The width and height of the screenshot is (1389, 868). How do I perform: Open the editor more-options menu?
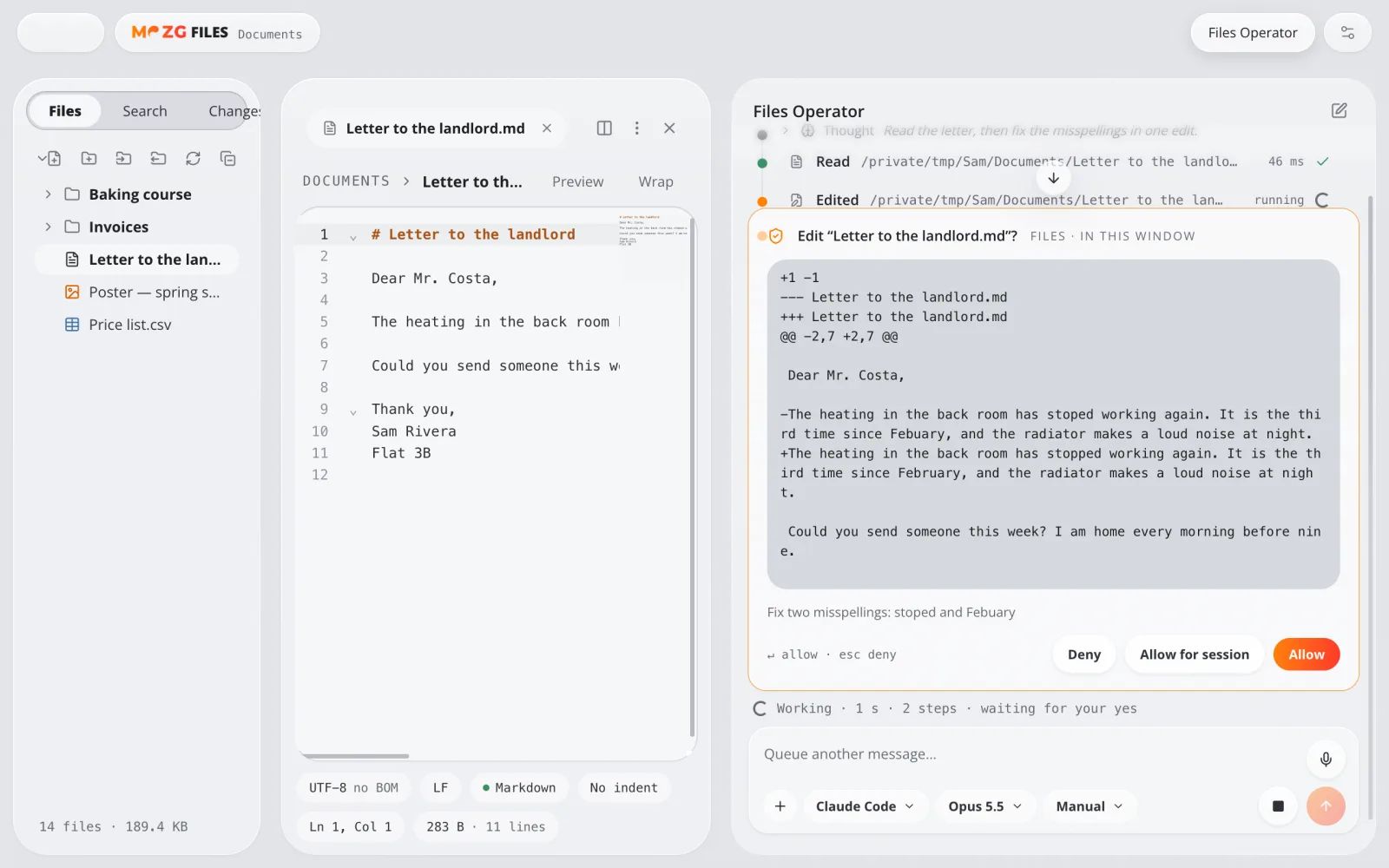(x=636, y=128)
